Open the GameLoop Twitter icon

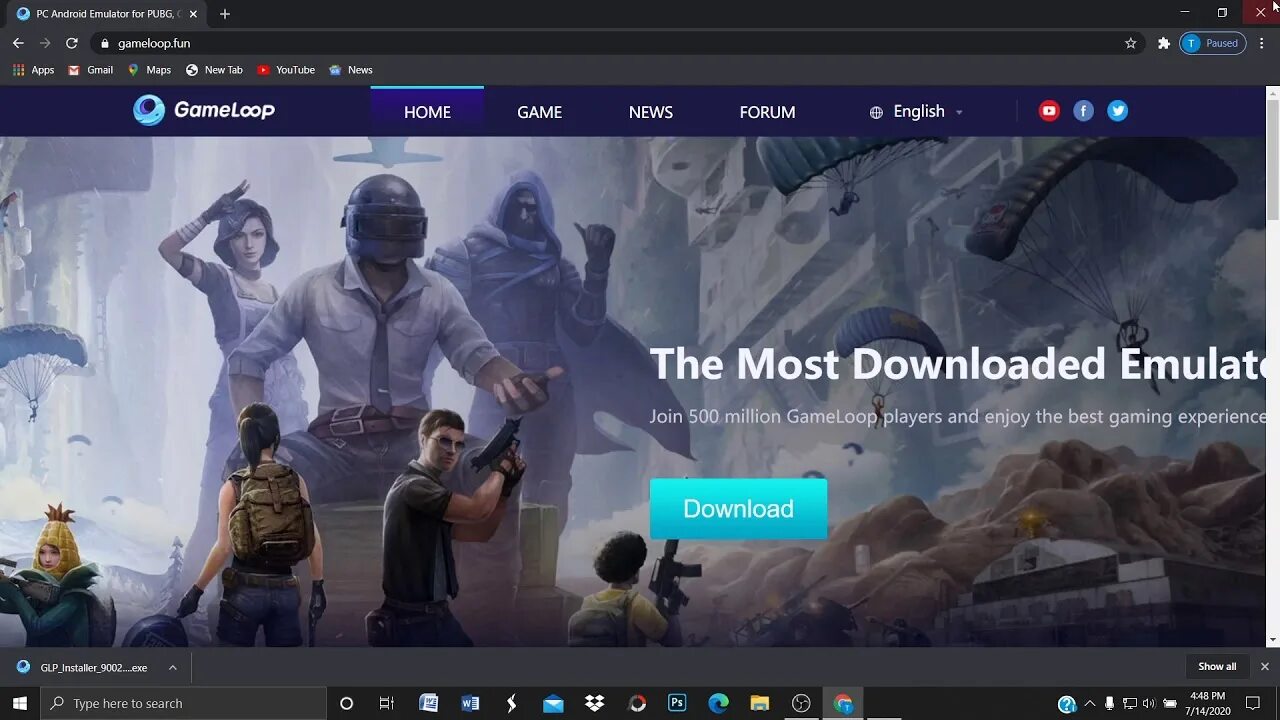pos(1118,111)
